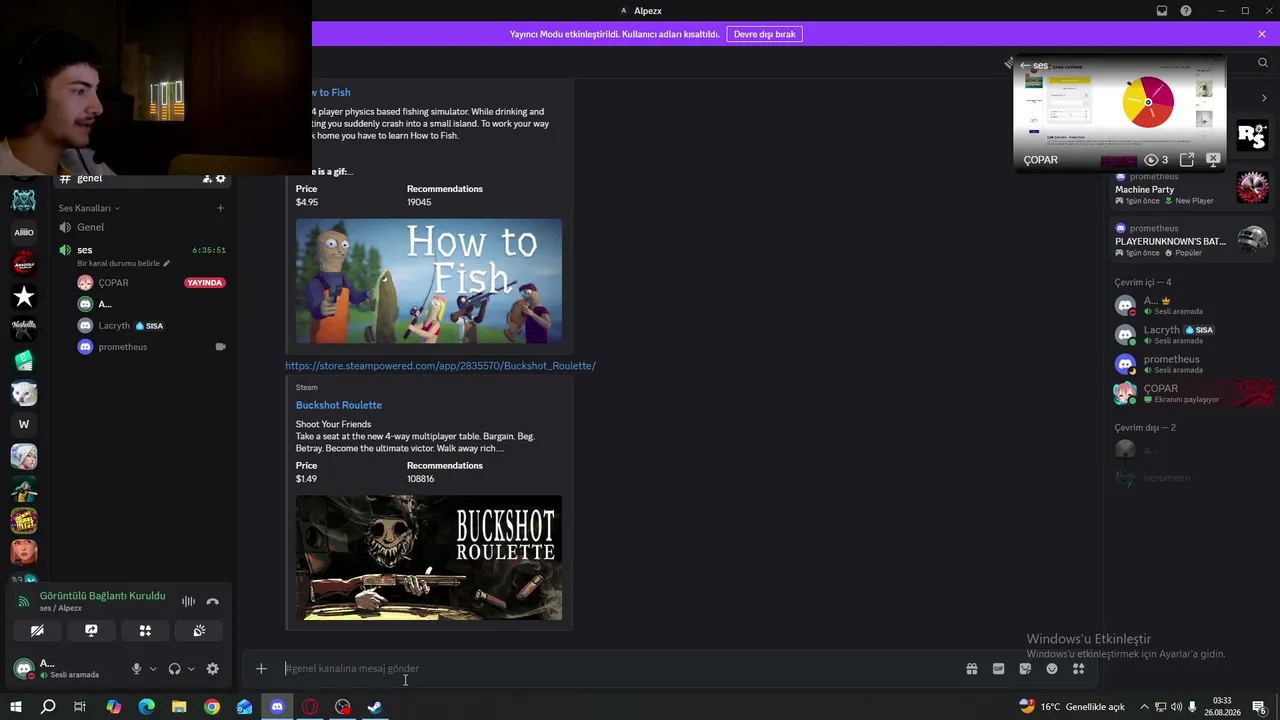This screenshot has height=720, width=1280.
Task: Pop out the ÇOPAR stream preview
Action: pos(1187,160)
